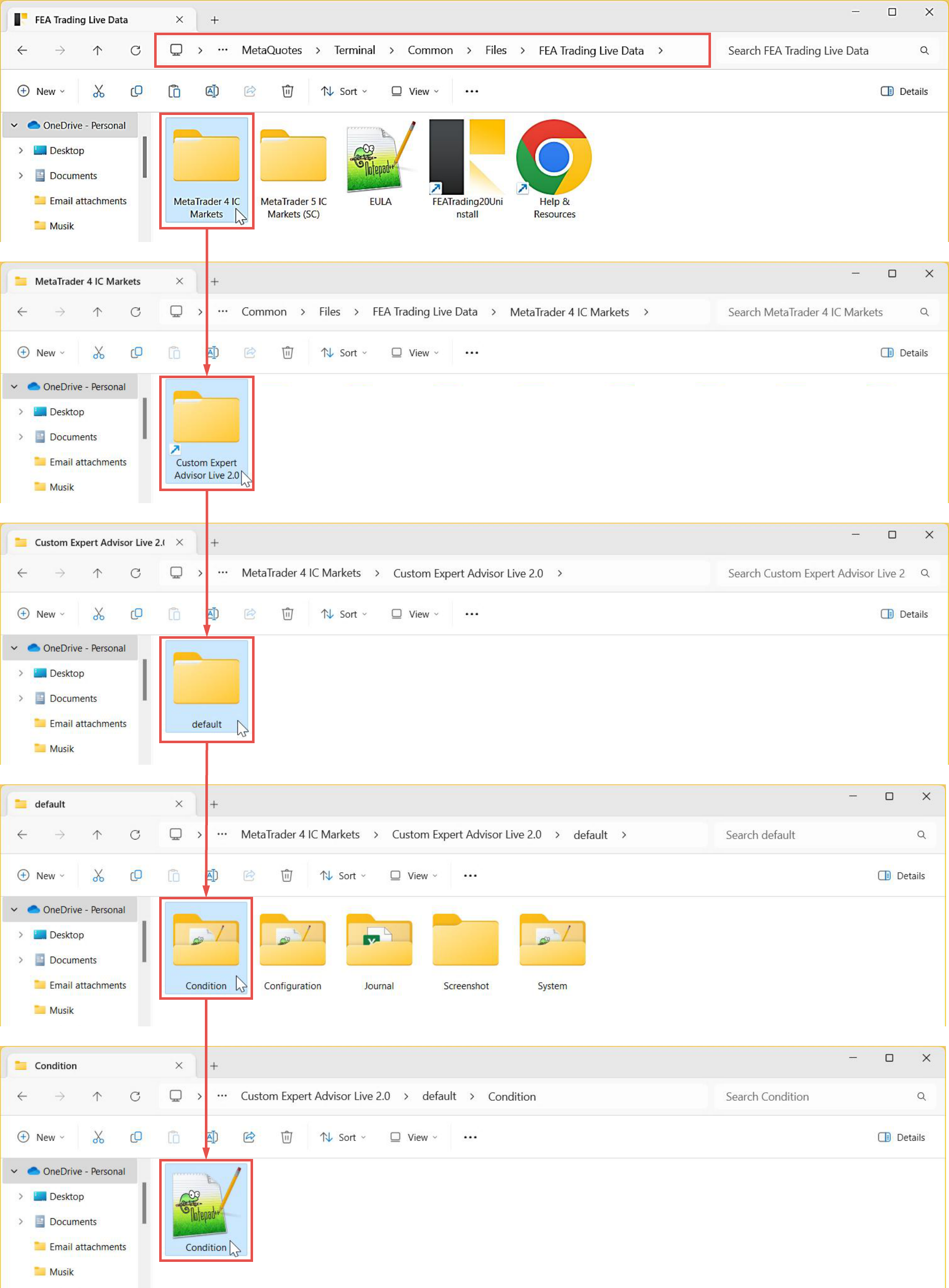Image resolution: width=949 pixels, height=1288 pixels.
Task: Open View dropdown in default window
Action: coord(414,876)
